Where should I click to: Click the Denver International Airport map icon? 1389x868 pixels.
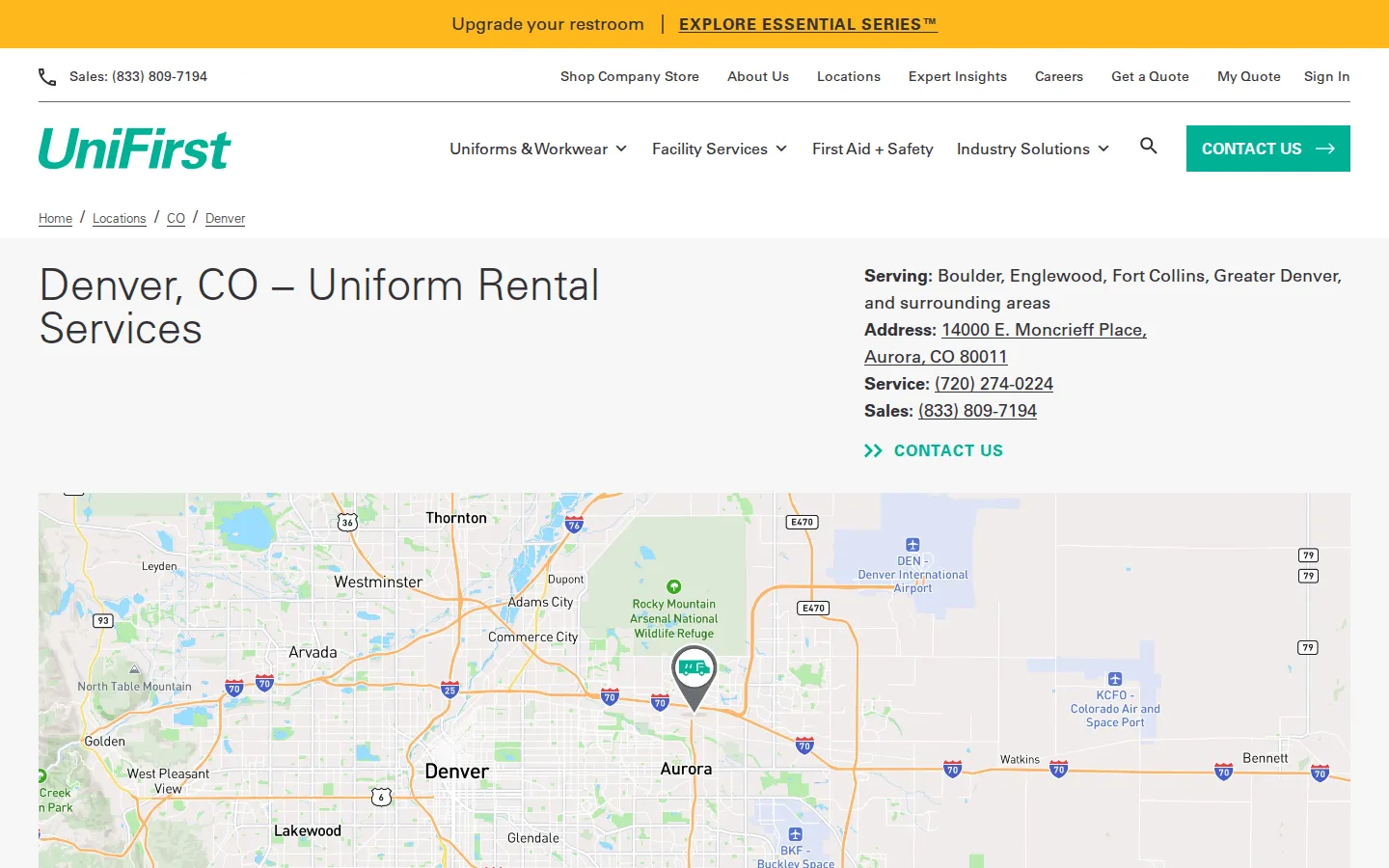tap(912, 545)
